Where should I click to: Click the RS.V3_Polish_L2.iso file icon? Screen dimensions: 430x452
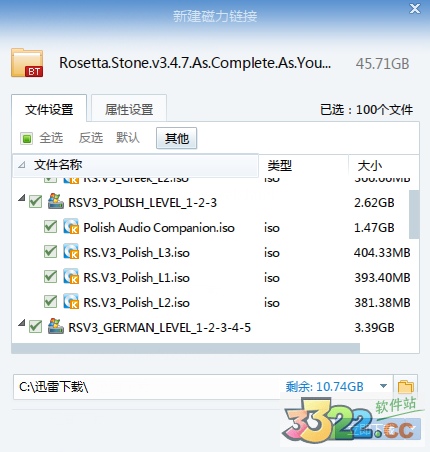(71, 302)
